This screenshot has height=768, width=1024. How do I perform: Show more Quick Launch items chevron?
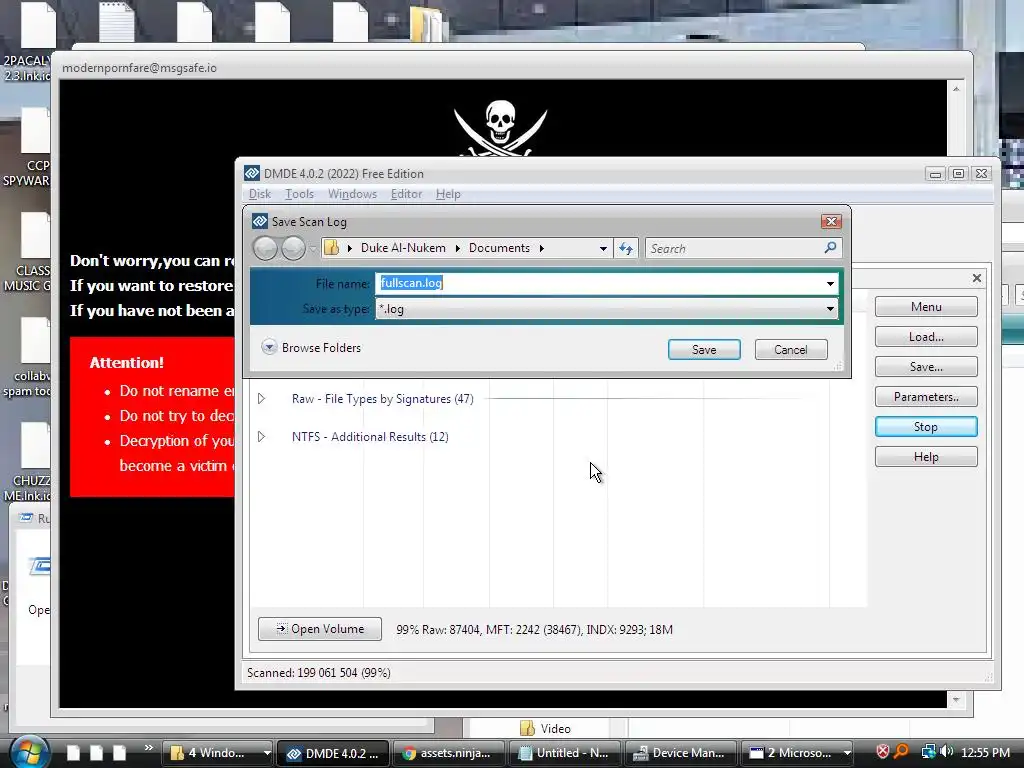tap(148, 748)
